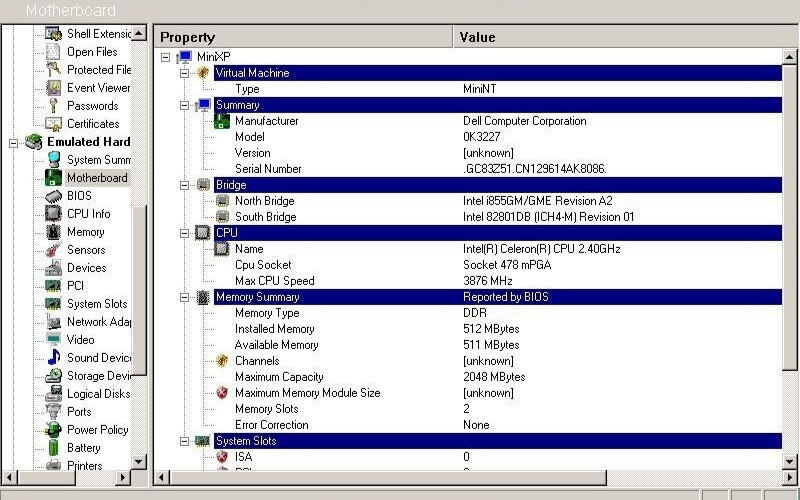Click the Event Viewer icon

[x=53, y=88]
